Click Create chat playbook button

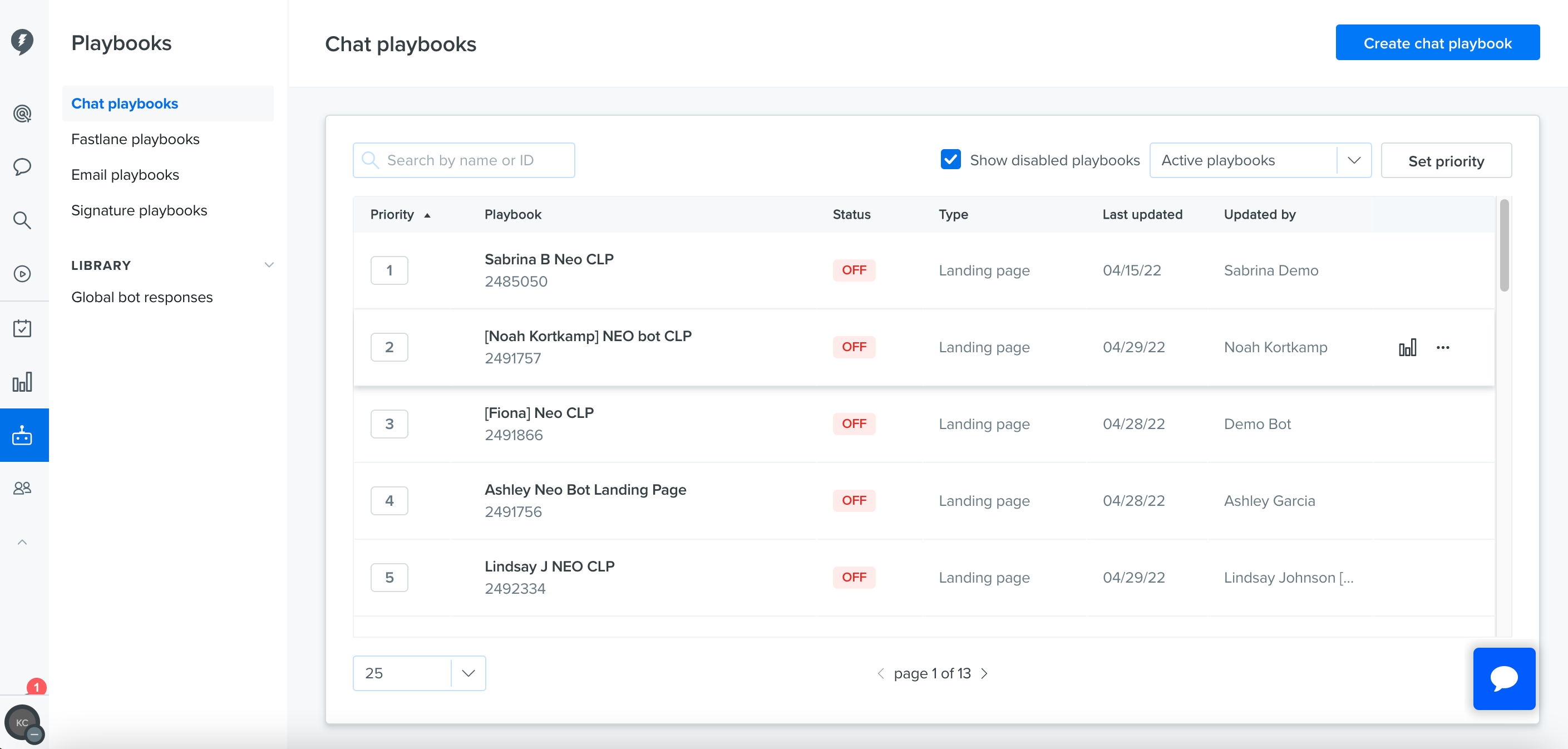click(x=1437, y=43)
